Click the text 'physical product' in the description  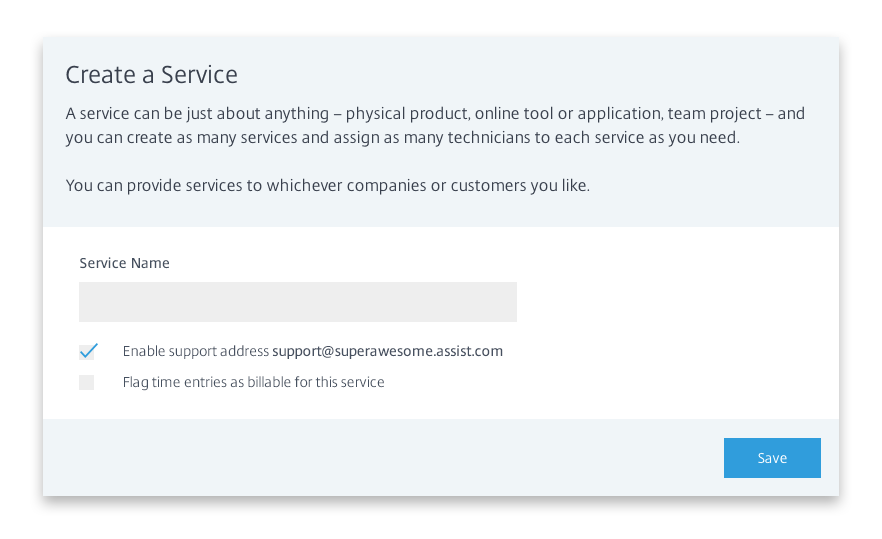pyautogui.click(x=408, y=114)
